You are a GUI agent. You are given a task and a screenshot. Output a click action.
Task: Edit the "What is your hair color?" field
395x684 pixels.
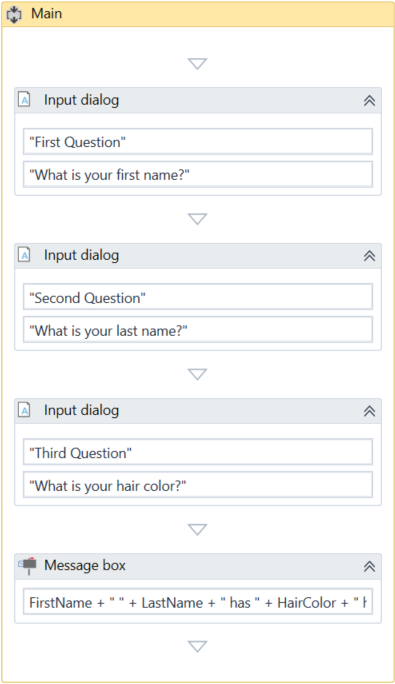point(198,485)
